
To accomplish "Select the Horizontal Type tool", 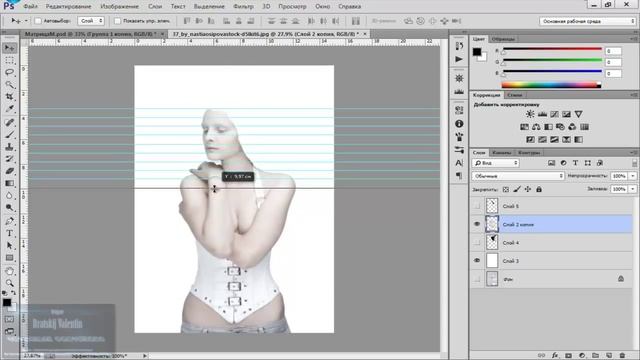I will [x=9, y=233].
